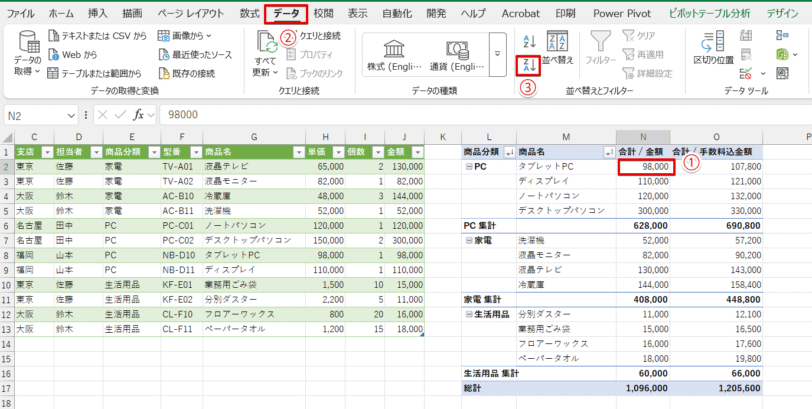Collapse the 家電 group in pivot
The width and height of the screenshot is (812, 409).
[468, 240]
